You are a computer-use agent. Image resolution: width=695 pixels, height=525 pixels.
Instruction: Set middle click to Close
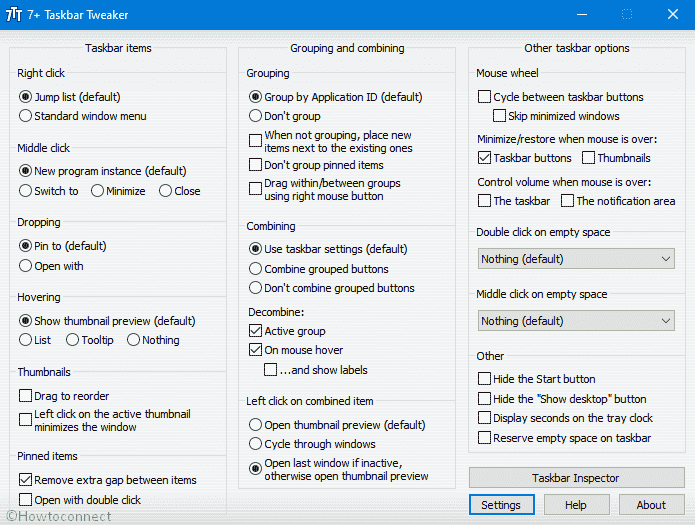tap(165, 191)
